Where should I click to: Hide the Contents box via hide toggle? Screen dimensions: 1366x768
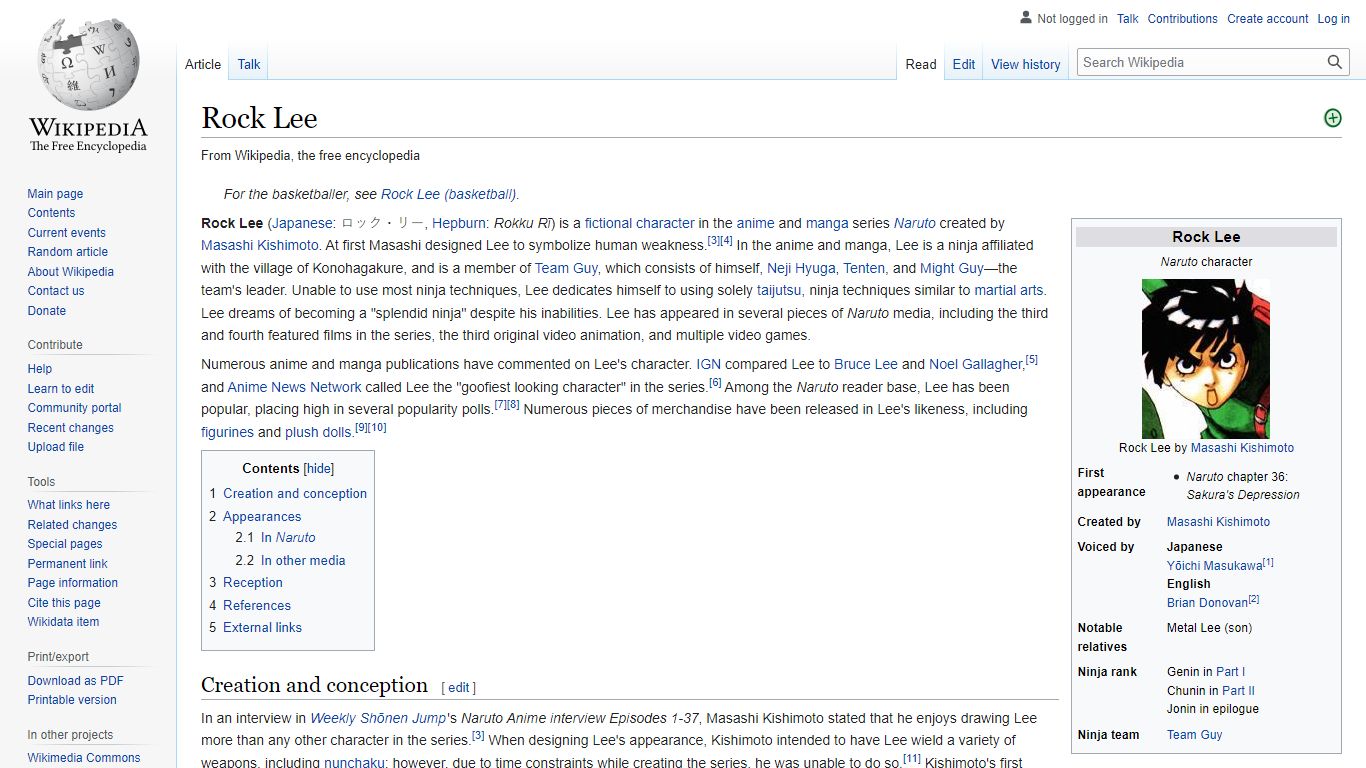pos(319,468)
